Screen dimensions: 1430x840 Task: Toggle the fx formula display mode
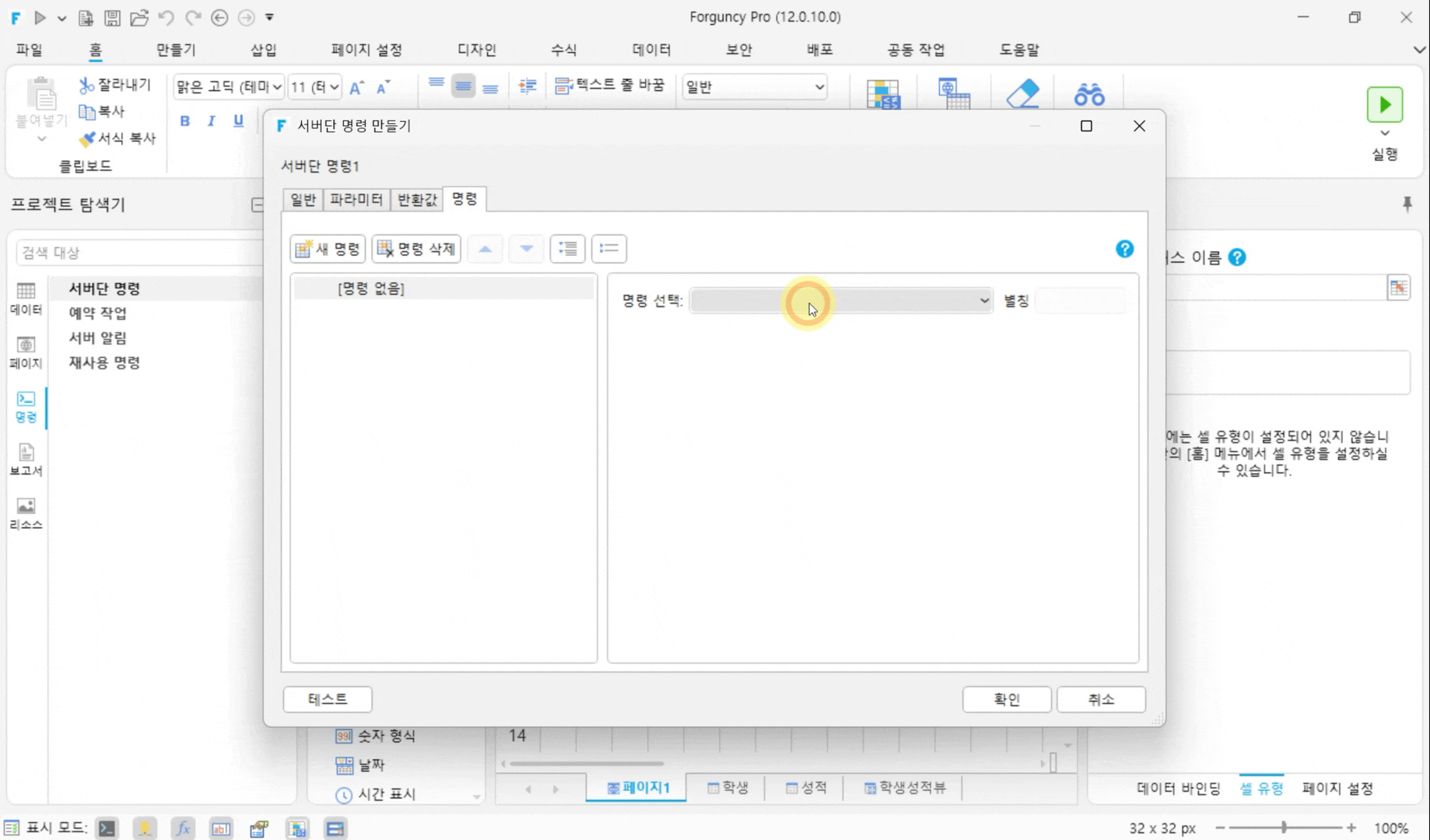[183, 828]
